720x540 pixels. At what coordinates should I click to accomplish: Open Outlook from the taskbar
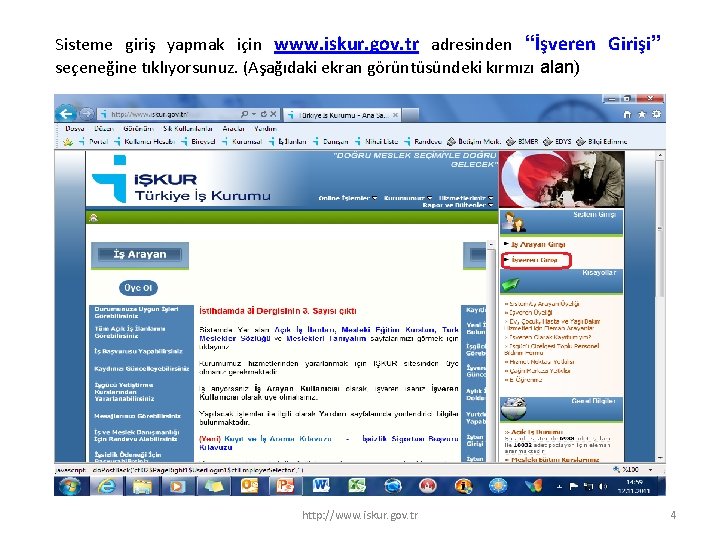(249, 486)
